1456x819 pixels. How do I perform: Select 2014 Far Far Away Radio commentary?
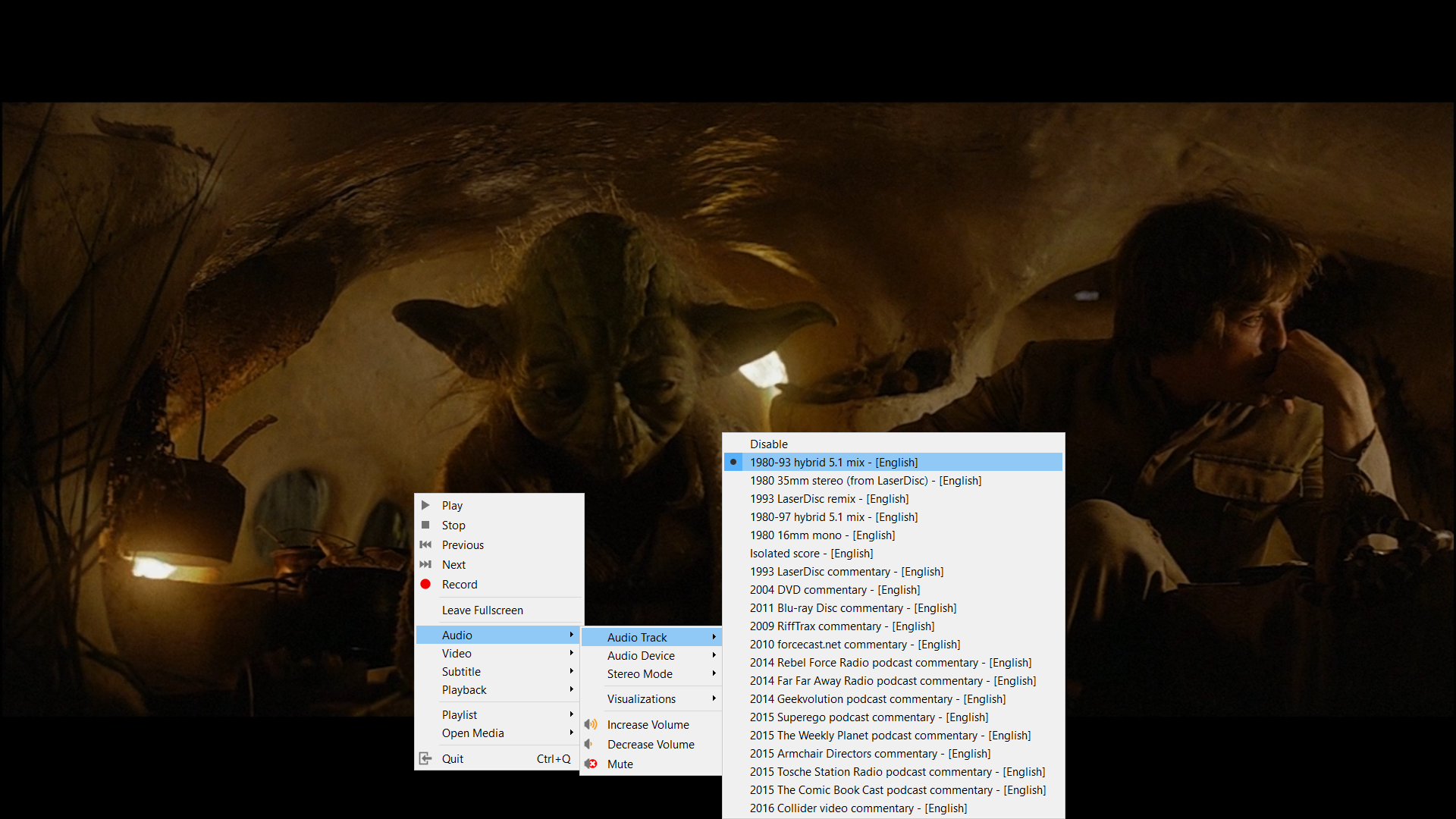pos(893,680)
